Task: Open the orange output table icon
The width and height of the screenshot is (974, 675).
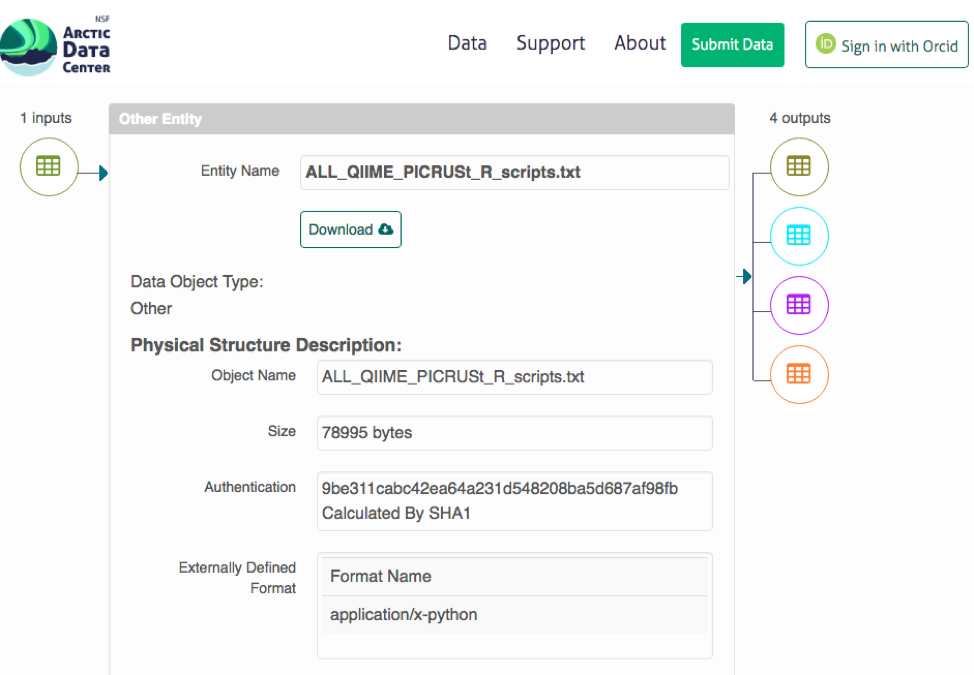Action: click(798, 374)
